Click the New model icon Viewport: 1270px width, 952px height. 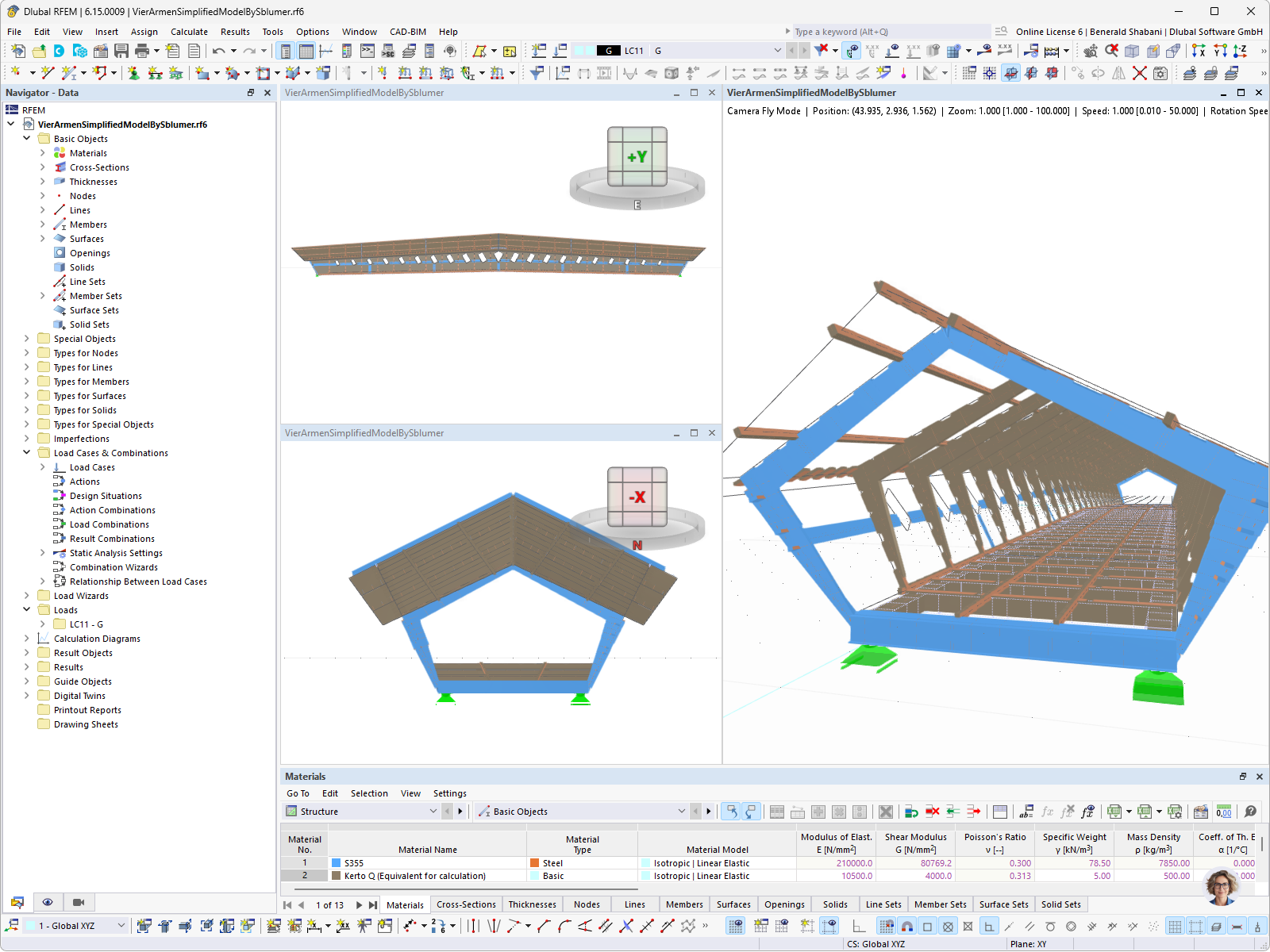point(18,51)
